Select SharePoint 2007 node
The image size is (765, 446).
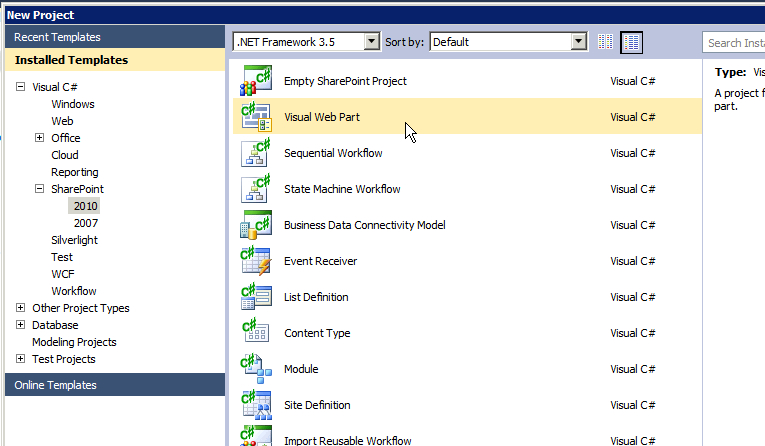tap(86, 223)
